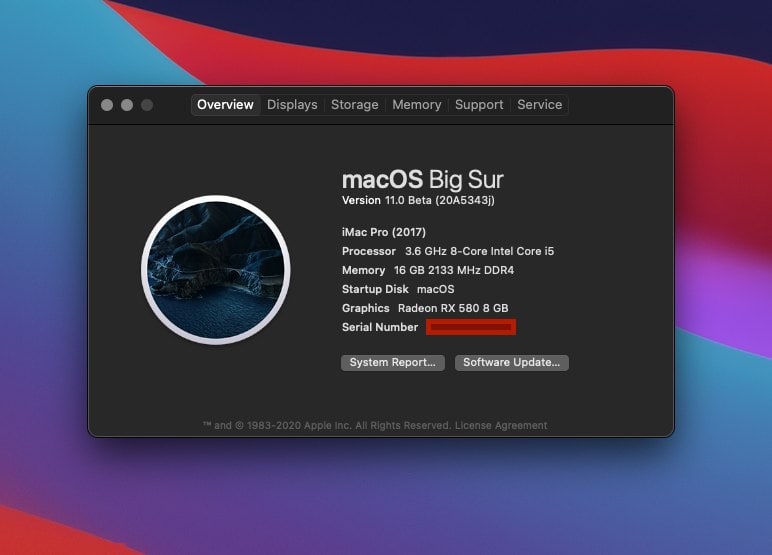
Task: Go to the Storage tab
Action: (x=355, y=105)
